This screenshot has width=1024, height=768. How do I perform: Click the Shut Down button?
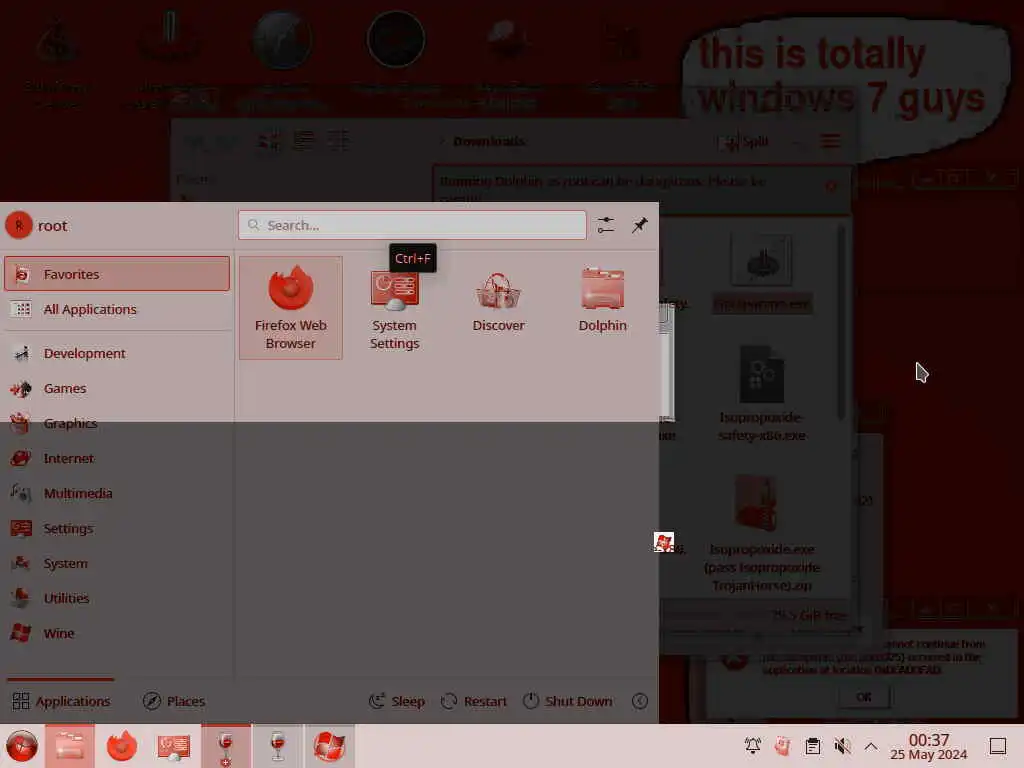point(568,701)
